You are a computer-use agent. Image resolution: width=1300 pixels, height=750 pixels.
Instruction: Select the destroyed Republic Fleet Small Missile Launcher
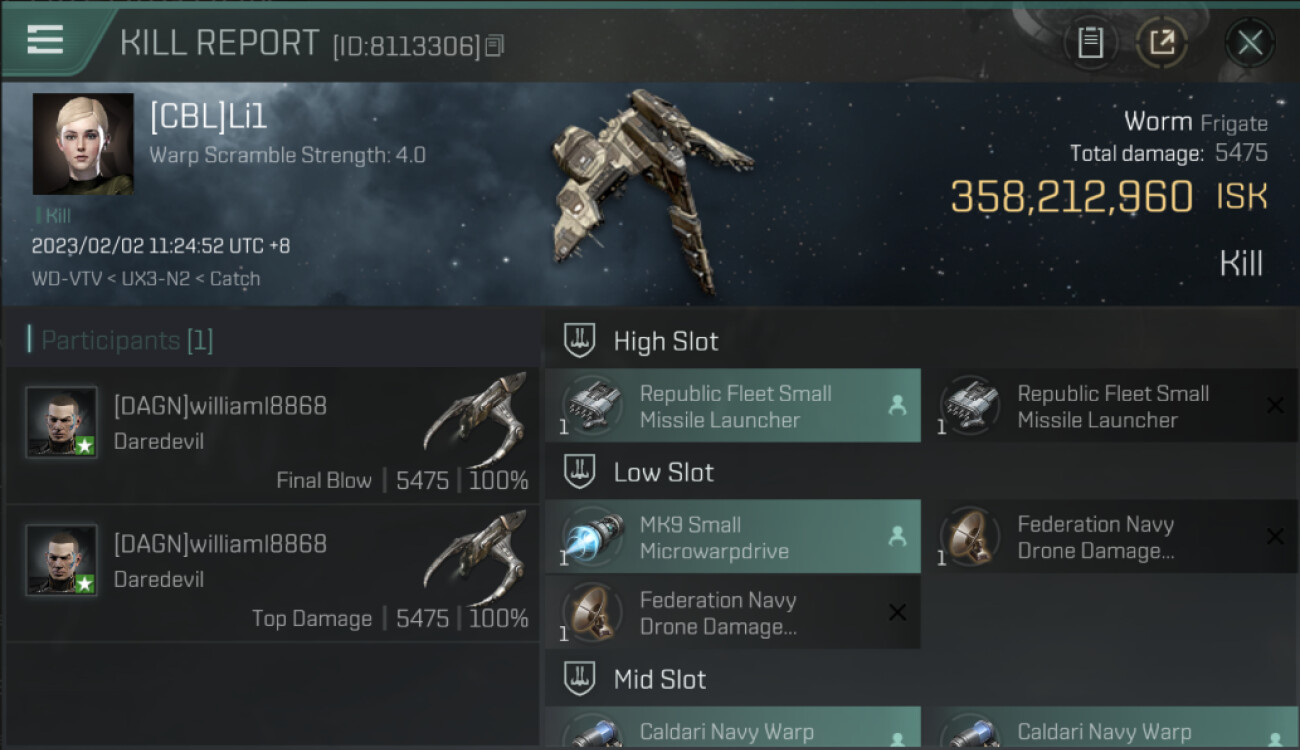point(1110,406)
